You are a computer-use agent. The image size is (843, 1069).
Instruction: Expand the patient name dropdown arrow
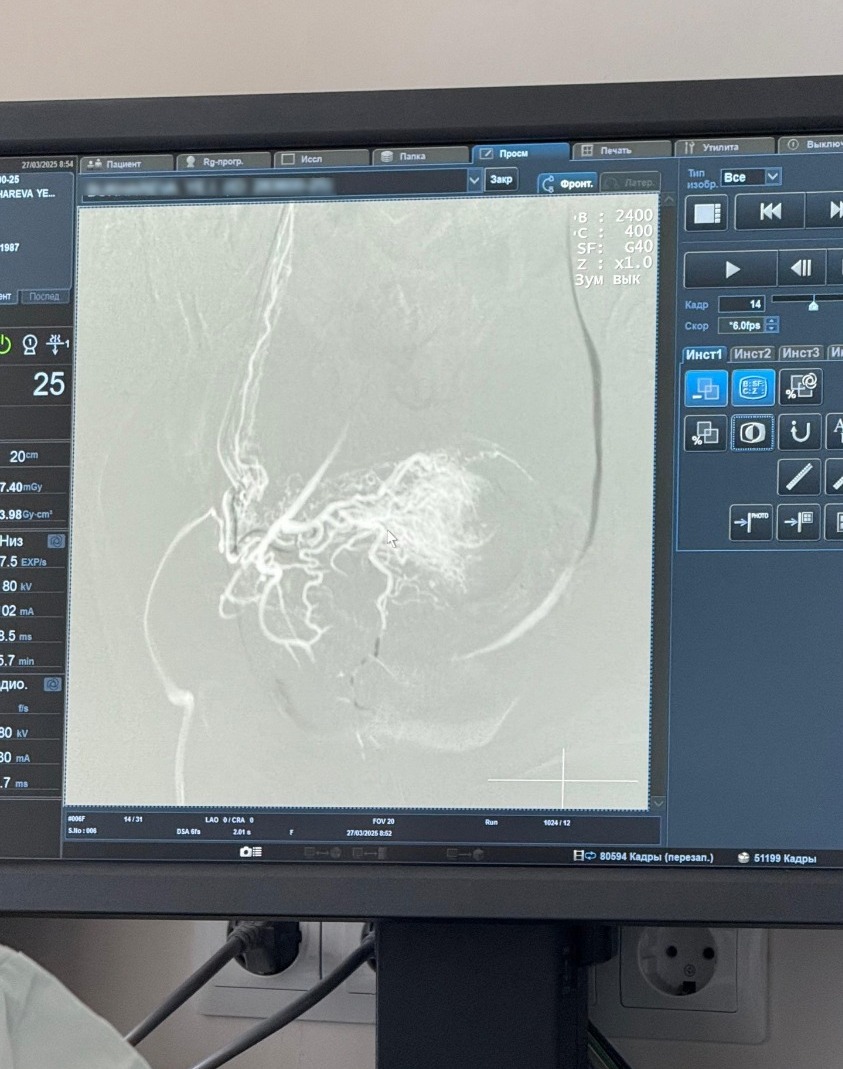(474, 180)
